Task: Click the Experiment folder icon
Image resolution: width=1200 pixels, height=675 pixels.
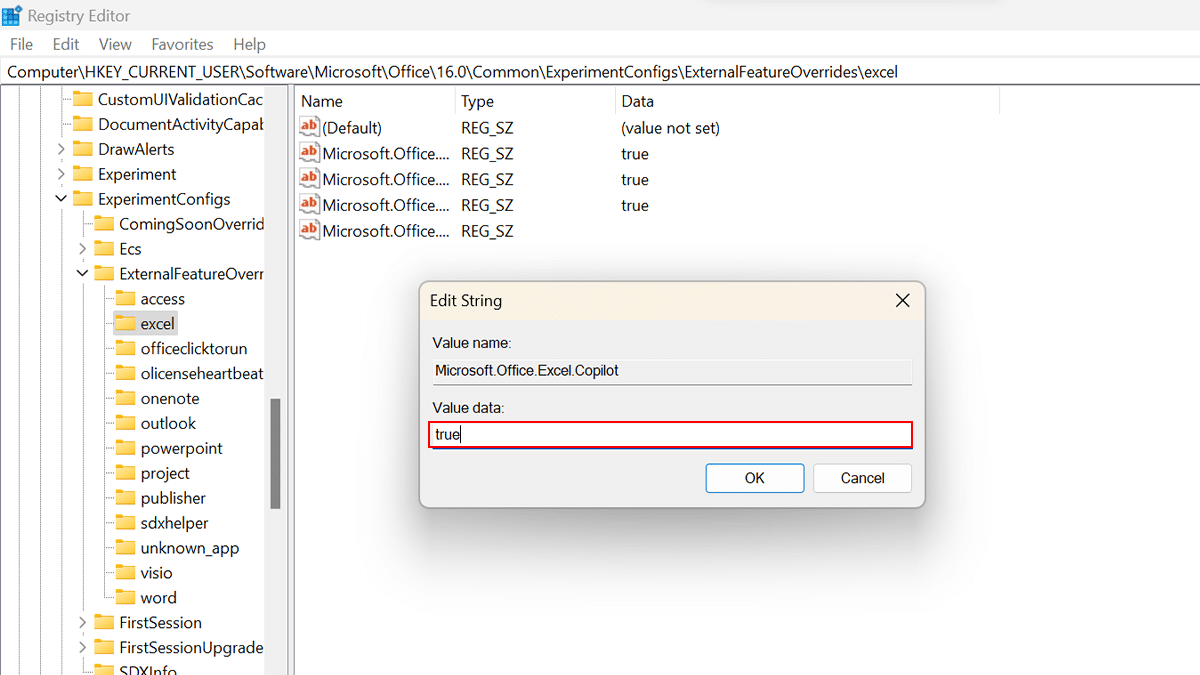Action: click(x=83, y=174)
